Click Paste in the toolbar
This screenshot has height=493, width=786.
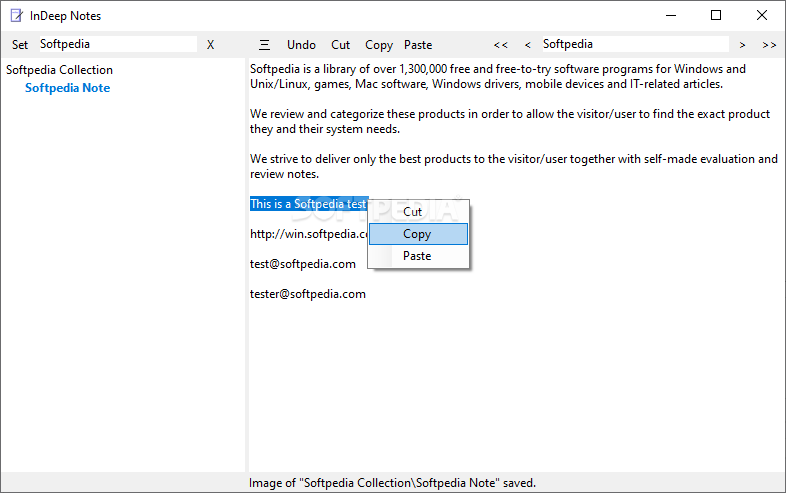point(418,45)
